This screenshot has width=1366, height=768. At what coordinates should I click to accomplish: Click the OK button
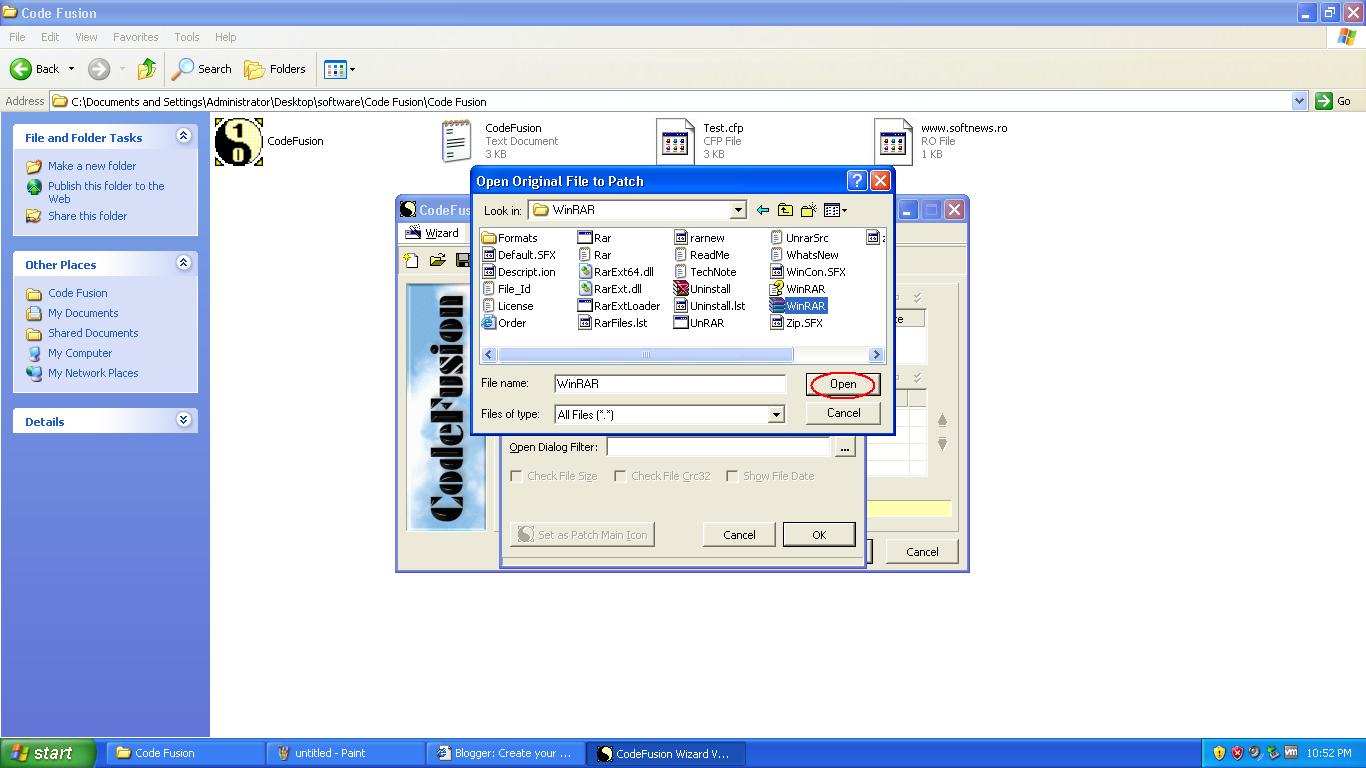(x=819, y=535)
